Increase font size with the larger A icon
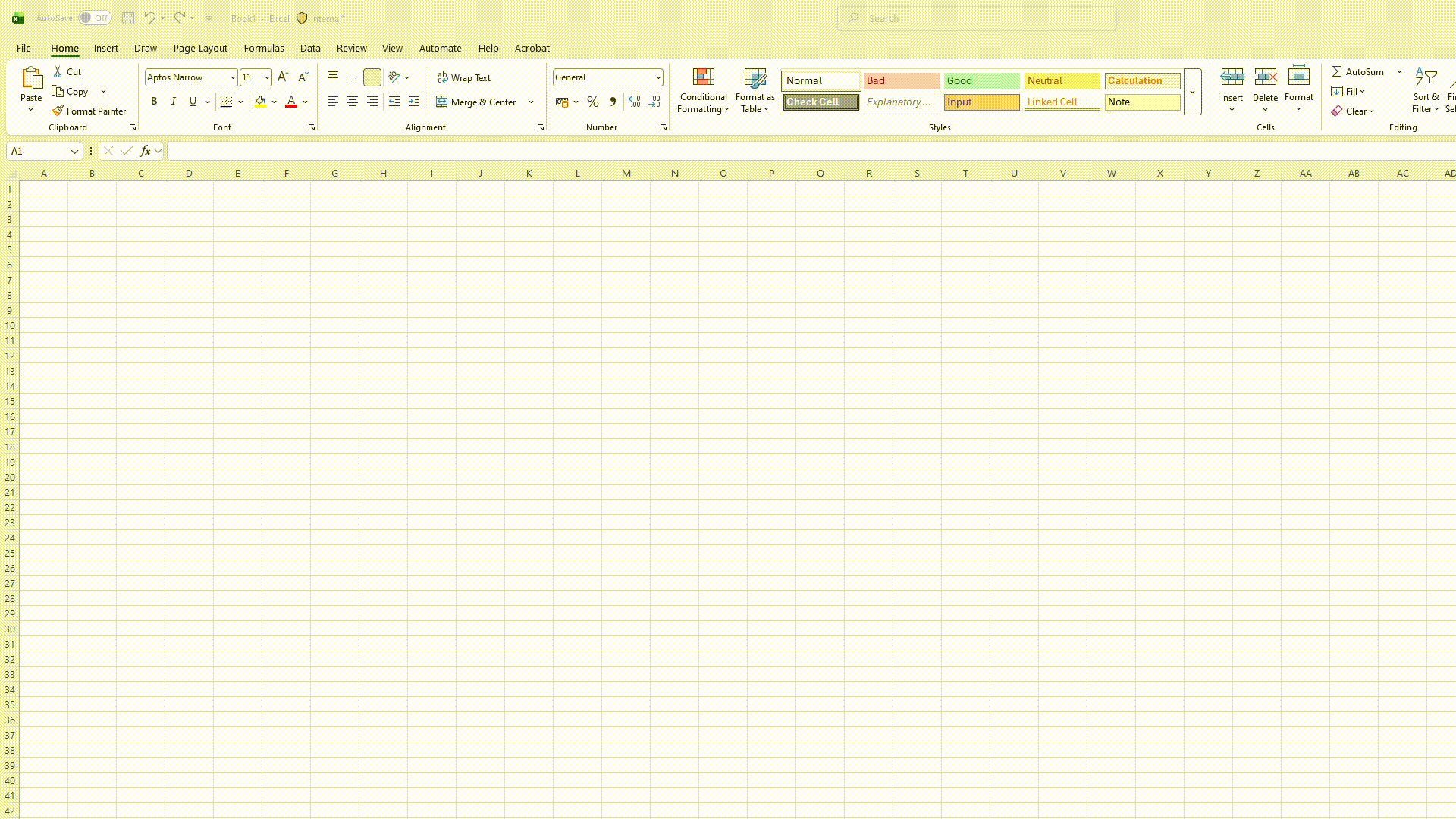This screenshot has width=1456, height=819. tap(283, 77)
